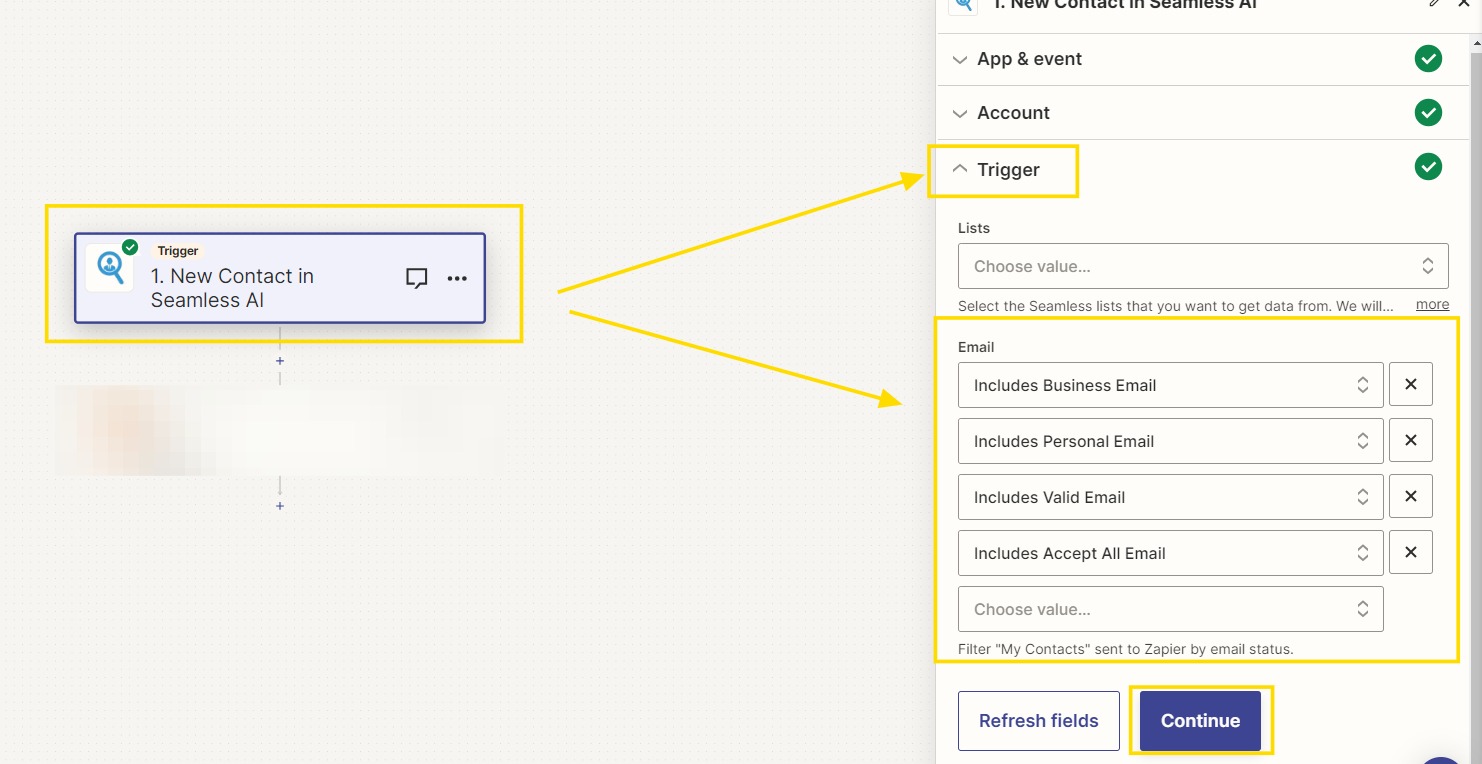Click the Continue button
This screenshot has width=1482, height=764.
1200,721
